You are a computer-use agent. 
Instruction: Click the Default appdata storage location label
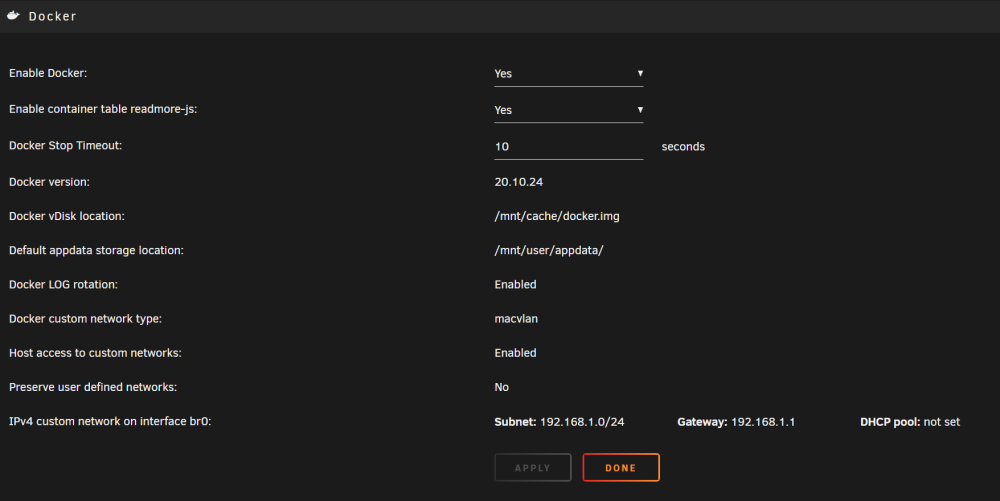click(96, 250)
